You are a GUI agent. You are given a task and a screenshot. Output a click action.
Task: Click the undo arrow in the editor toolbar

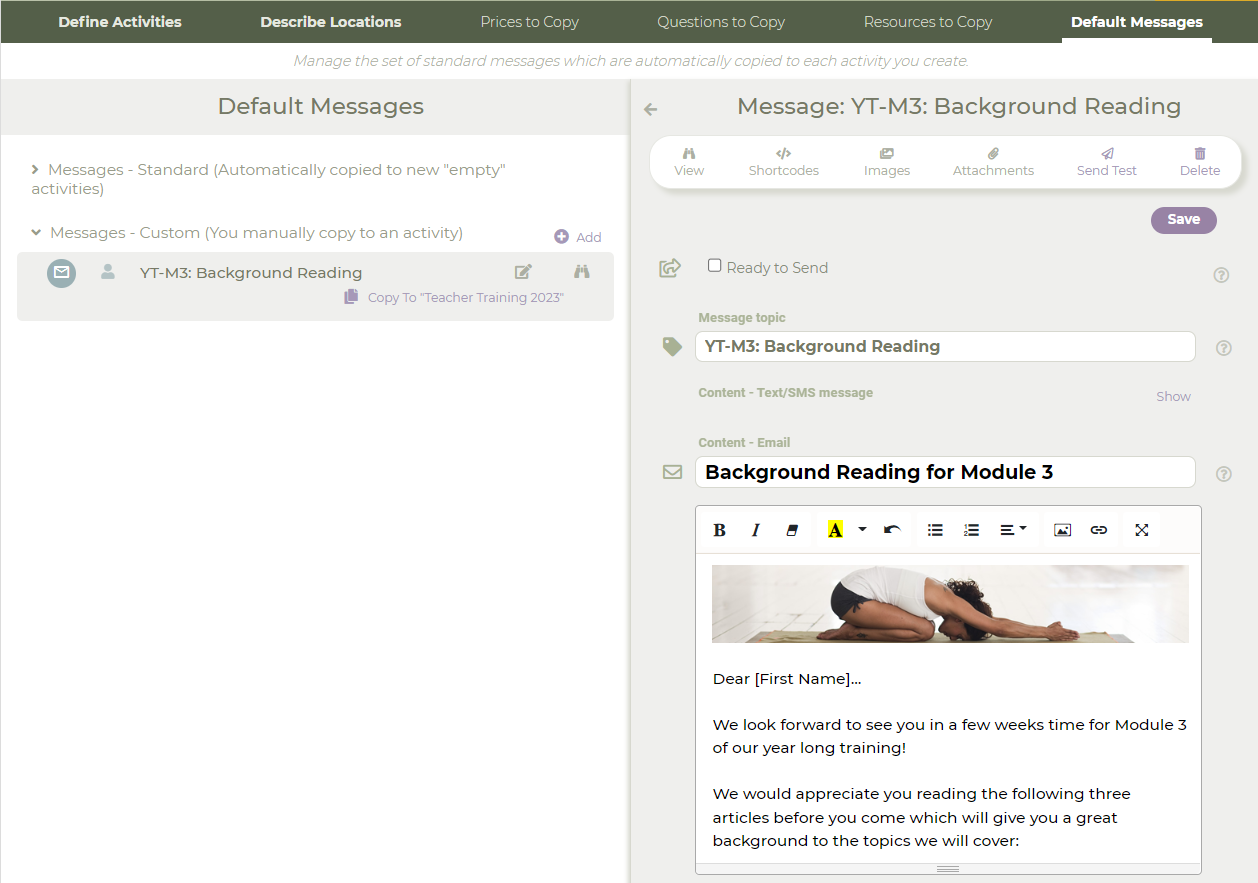click(893, 530)
